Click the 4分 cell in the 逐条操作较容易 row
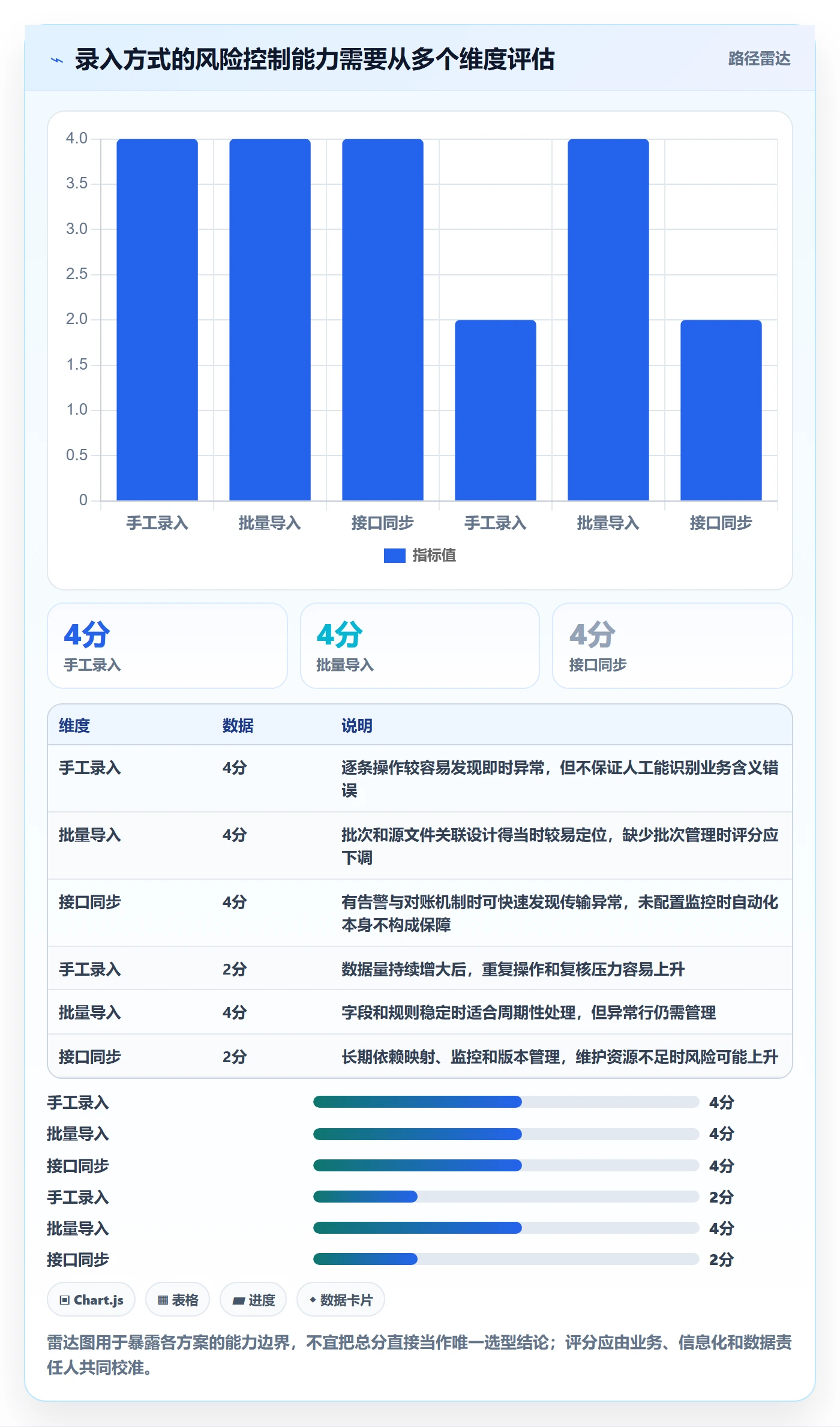Screen dimensions: 840x1427 pyautogui.click(x=235, y=768)
